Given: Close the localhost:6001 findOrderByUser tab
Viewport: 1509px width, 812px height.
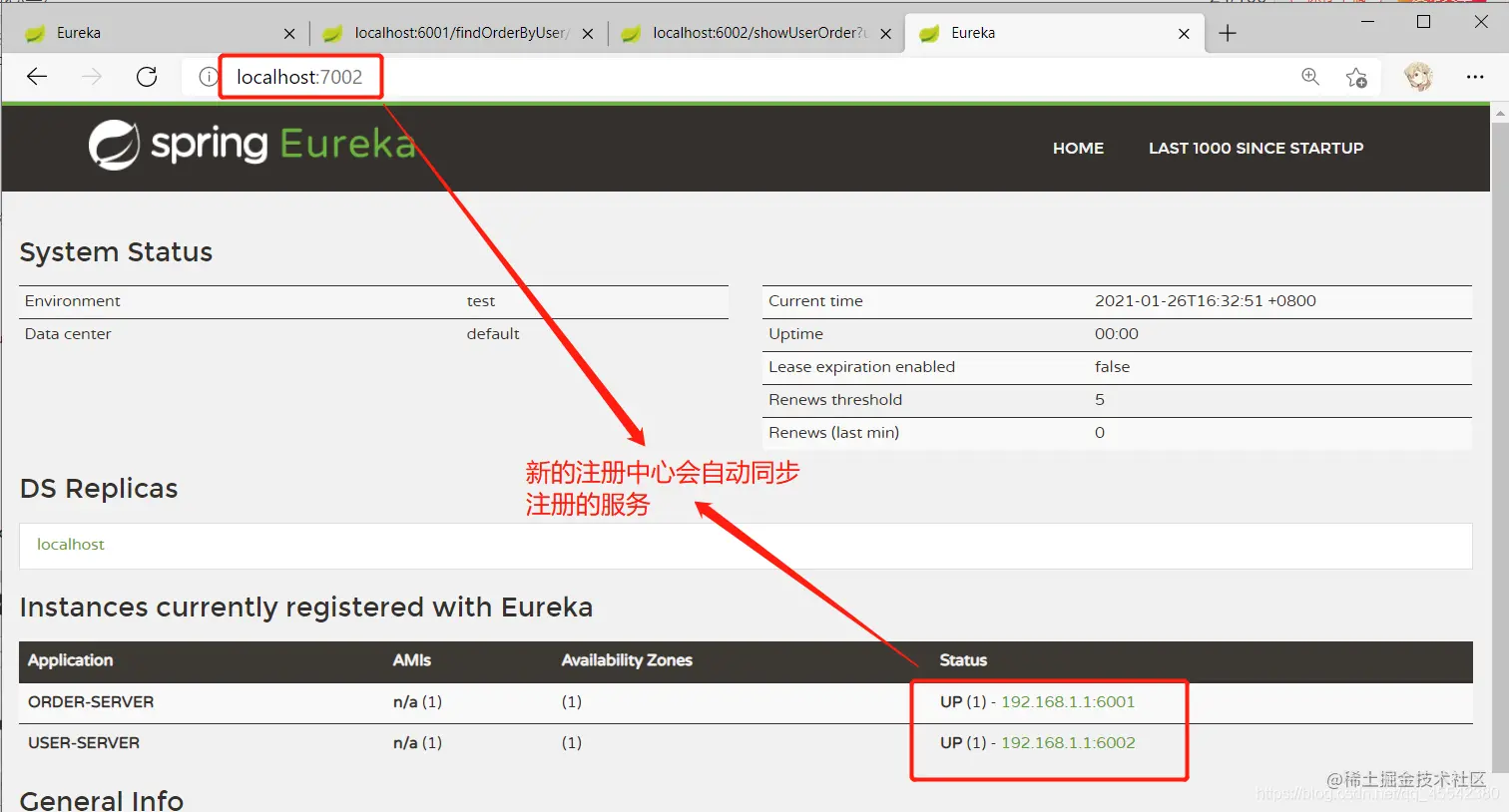Looking at the screenshot, I should pyautogui.click(x=588, y=34).
